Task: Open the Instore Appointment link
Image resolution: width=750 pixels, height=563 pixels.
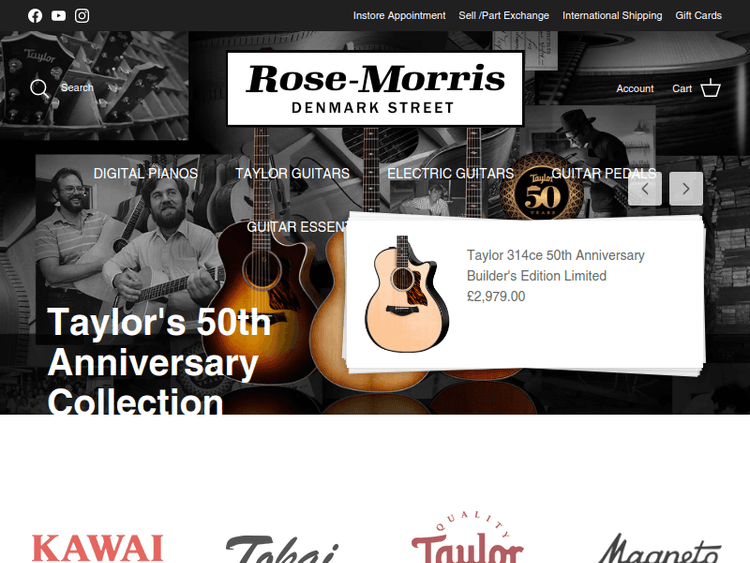Action: 399,16
